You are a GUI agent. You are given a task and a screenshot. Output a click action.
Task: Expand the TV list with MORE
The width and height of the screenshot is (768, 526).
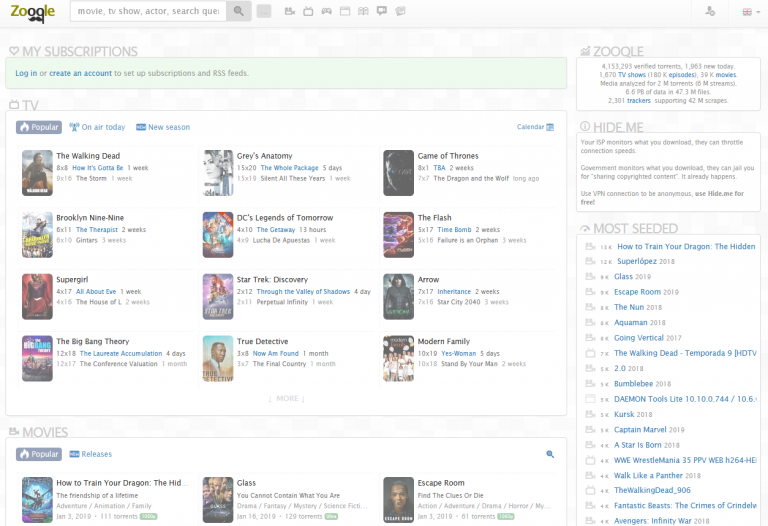pyautogui.click(x=287, y=398)
